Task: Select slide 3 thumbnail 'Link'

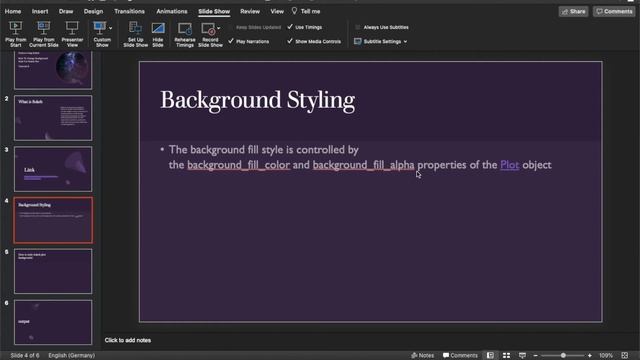Action: click(53, 169)
